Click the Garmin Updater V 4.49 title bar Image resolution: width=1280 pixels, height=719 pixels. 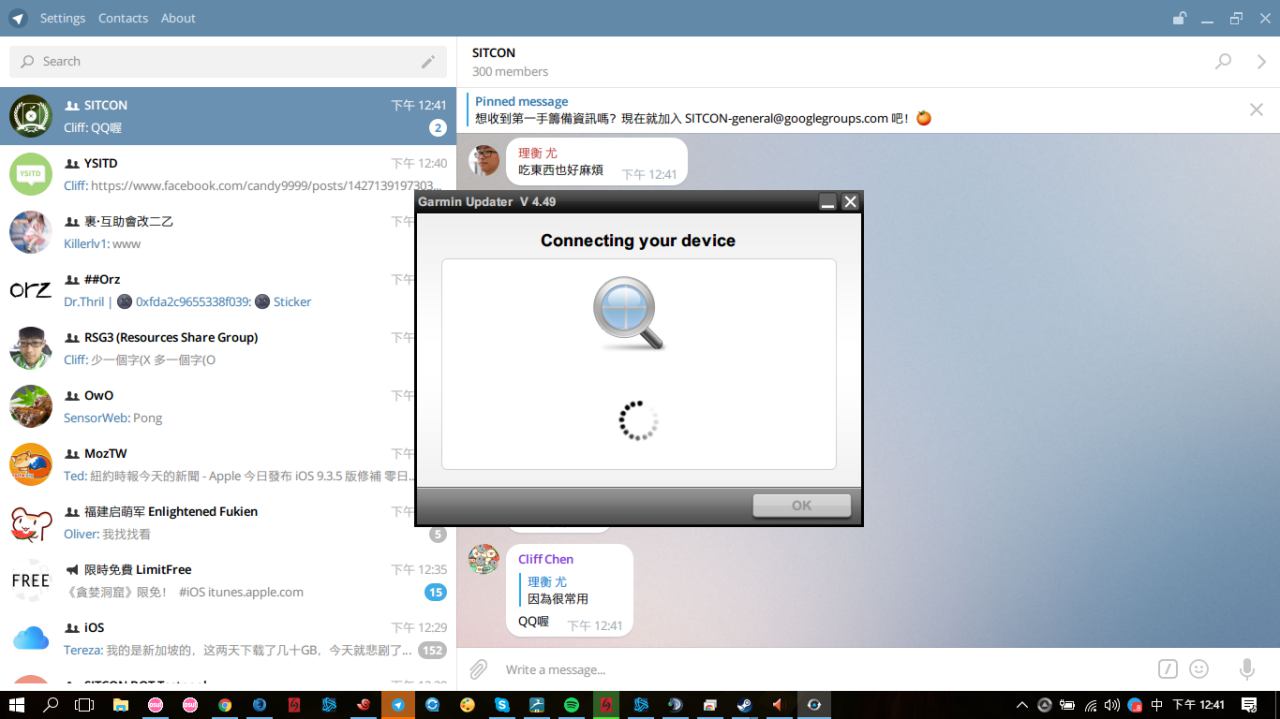coord(615,202)
